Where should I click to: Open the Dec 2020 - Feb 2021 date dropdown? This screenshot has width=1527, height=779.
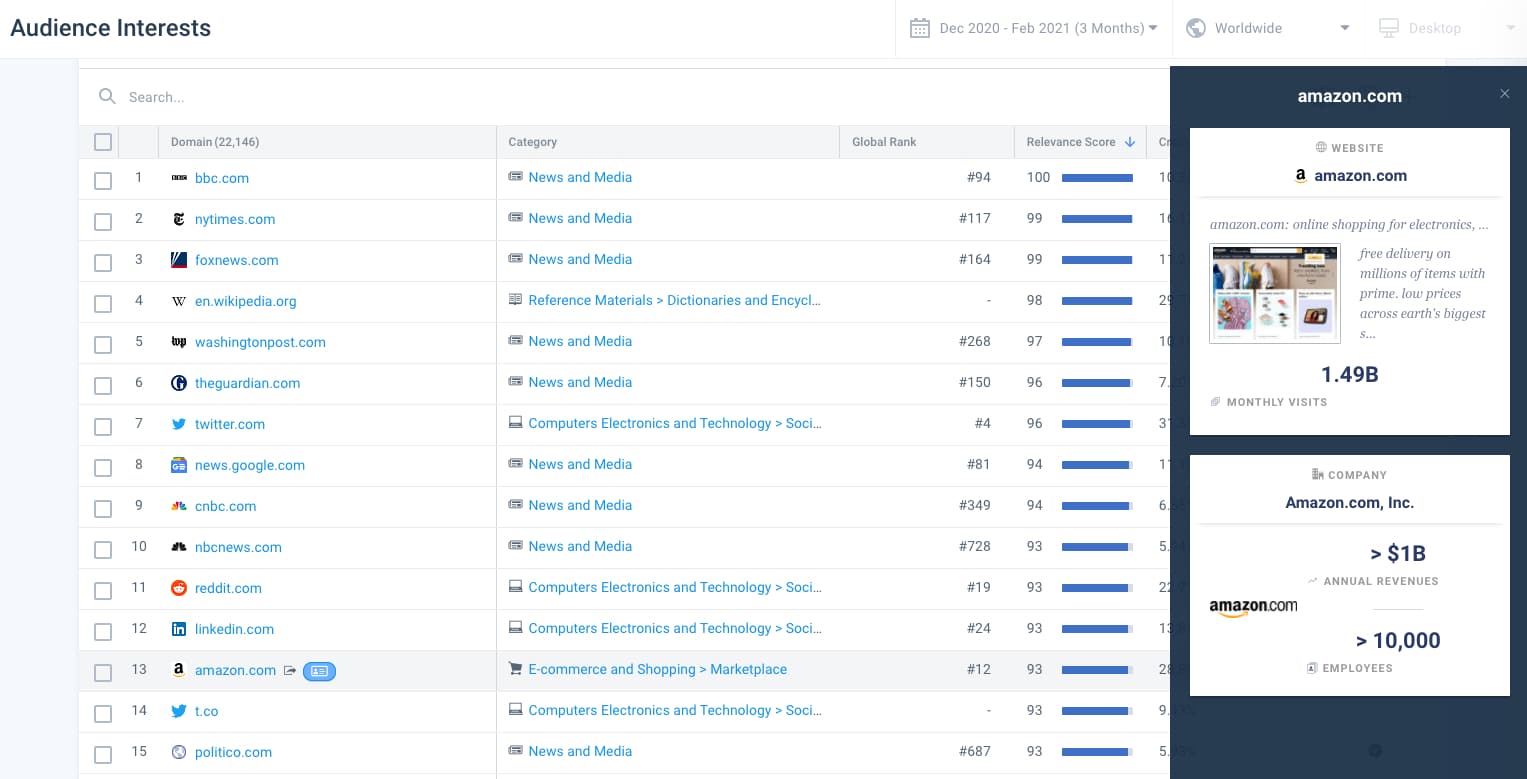(x=1033, y=28)
